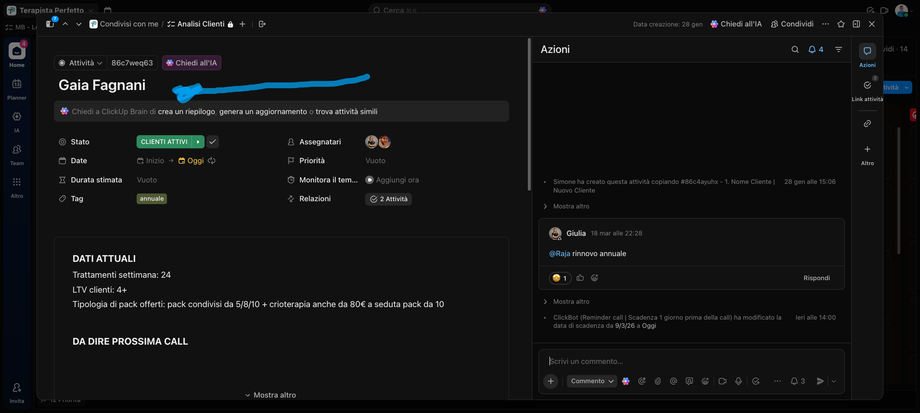Click the task ID 86c7weq63
Image resolution: width=920 pixels, height=413 pixels.
[132, 63]
